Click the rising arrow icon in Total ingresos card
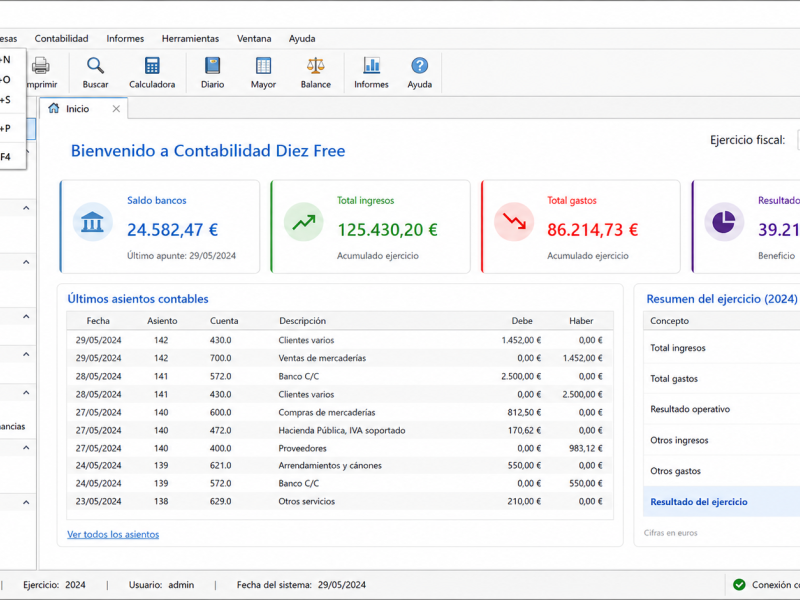 click(x=304, y=222)
